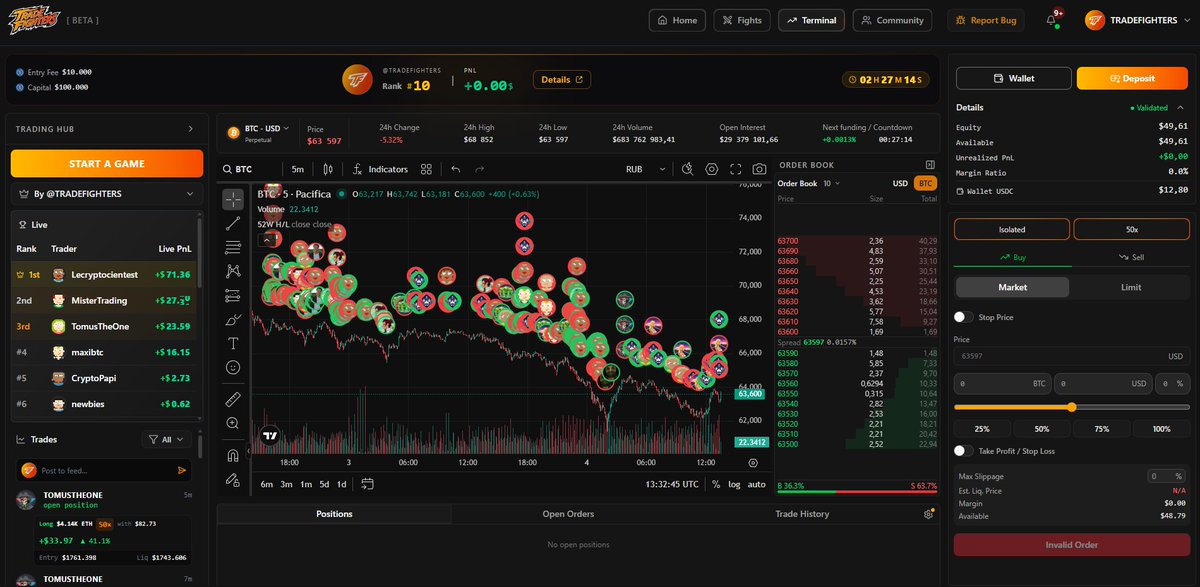
Task: Set order size to 75%
Action: pyautogui.click(x=1101, y=428)
